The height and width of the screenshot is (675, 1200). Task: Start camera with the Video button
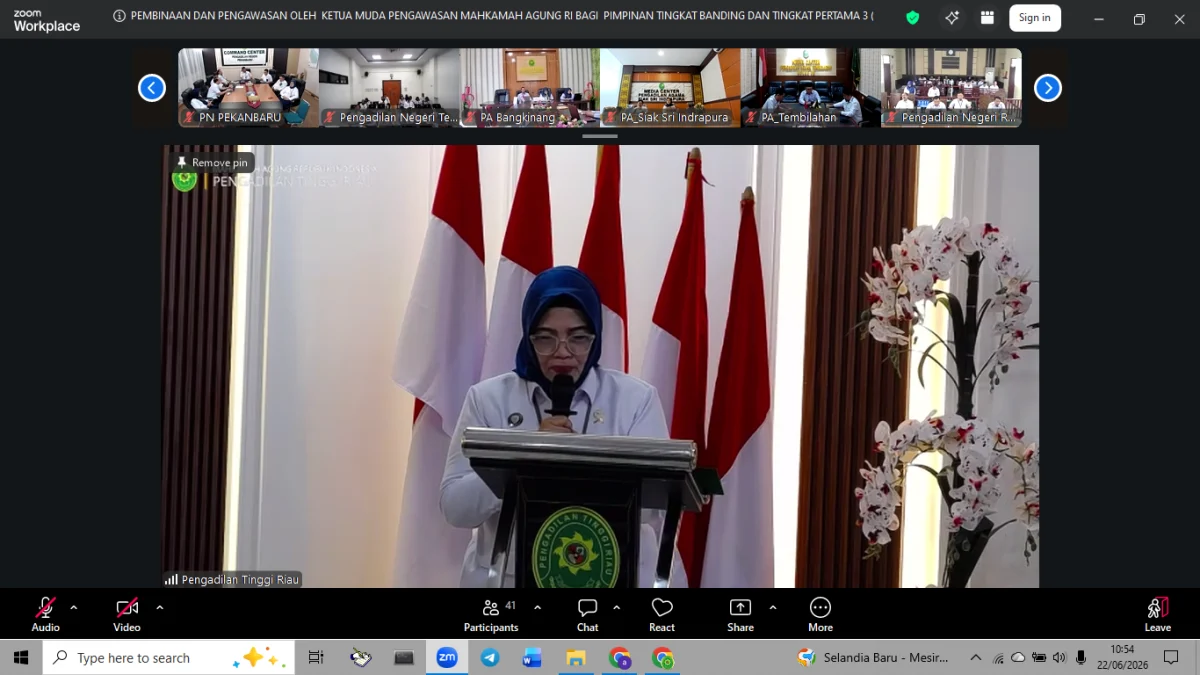[x=127, y=614]
